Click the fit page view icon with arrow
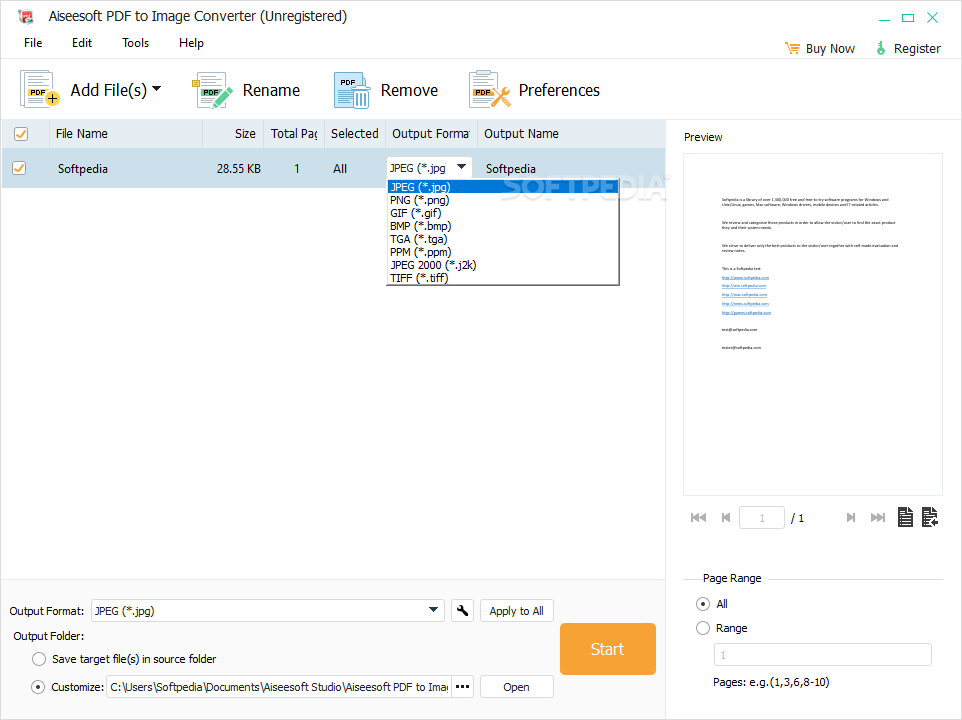Screen dimensions: 962x720 point(930,517)
